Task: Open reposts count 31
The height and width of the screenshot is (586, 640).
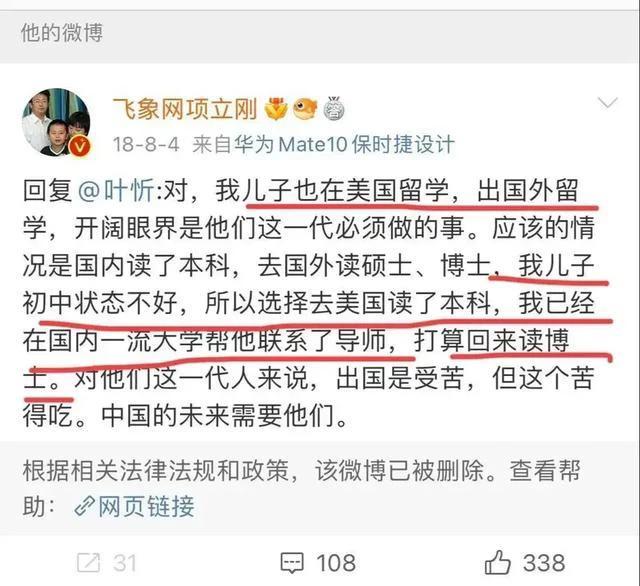Action: [x=124, y=563]
